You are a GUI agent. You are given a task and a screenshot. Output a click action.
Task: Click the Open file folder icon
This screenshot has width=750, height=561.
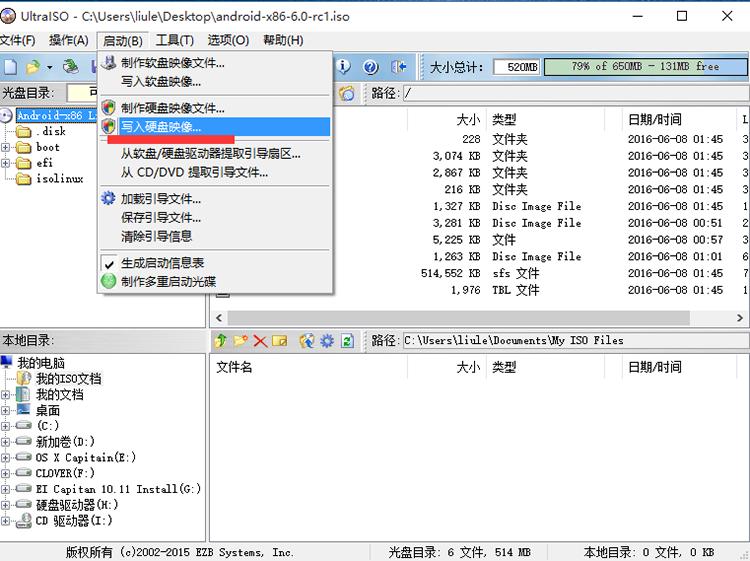point(33,67)
